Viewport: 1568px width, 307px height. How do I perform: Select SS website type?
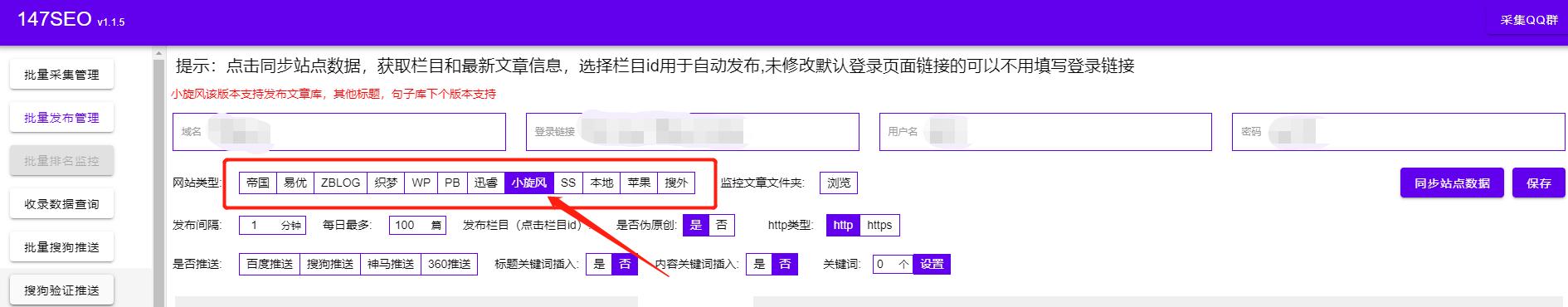pos(568,183)
